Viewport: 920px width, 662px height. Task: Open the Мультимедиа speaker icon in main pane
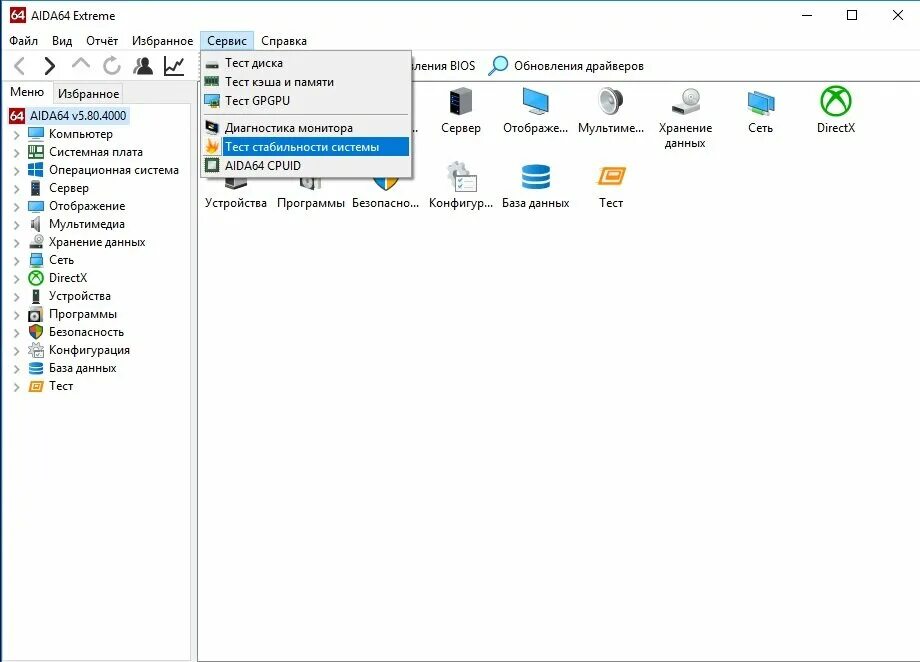point(610,102)
